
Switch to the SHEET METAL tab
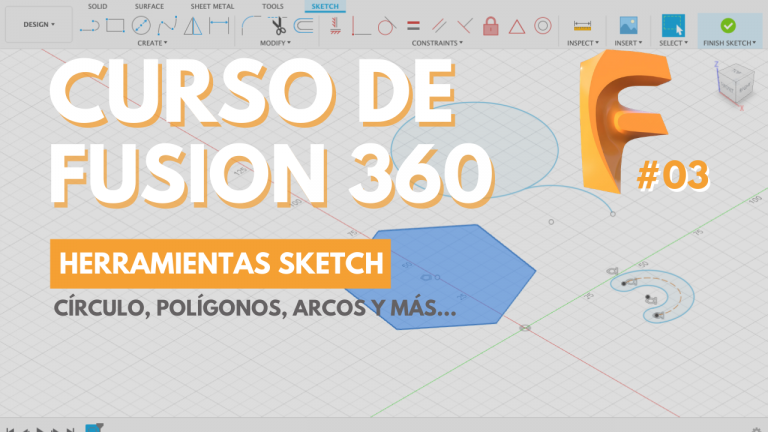[212, 6]
